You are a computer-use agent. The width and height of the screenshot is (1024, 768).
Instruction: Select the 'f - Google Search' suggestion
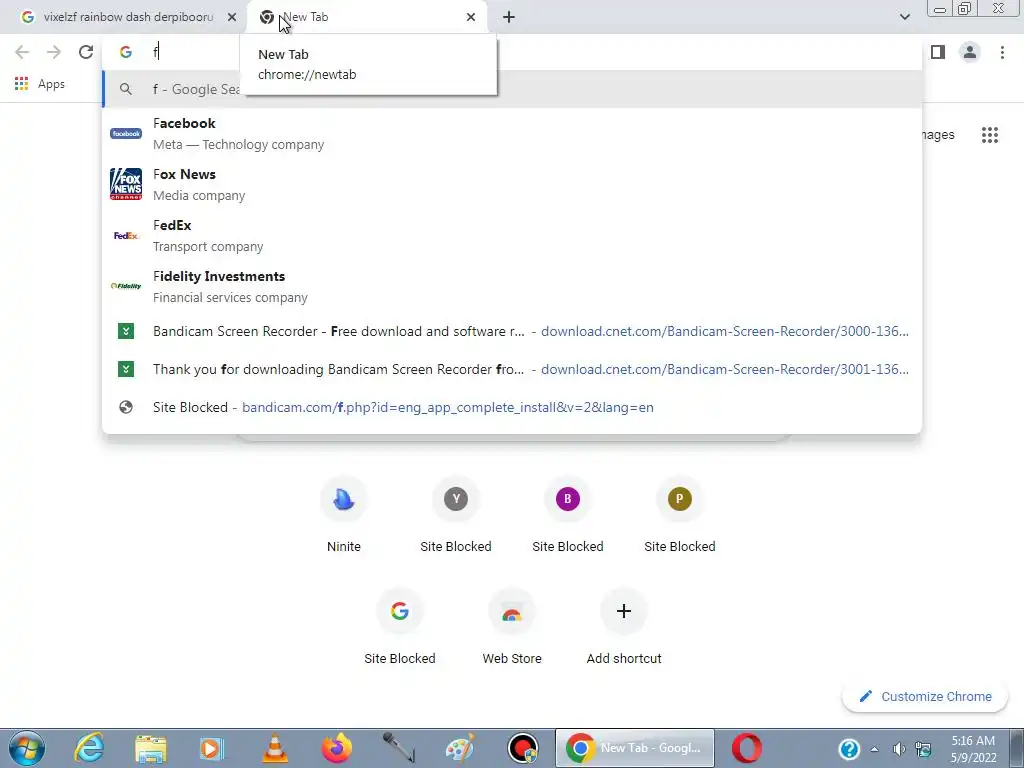coord(512,89)
